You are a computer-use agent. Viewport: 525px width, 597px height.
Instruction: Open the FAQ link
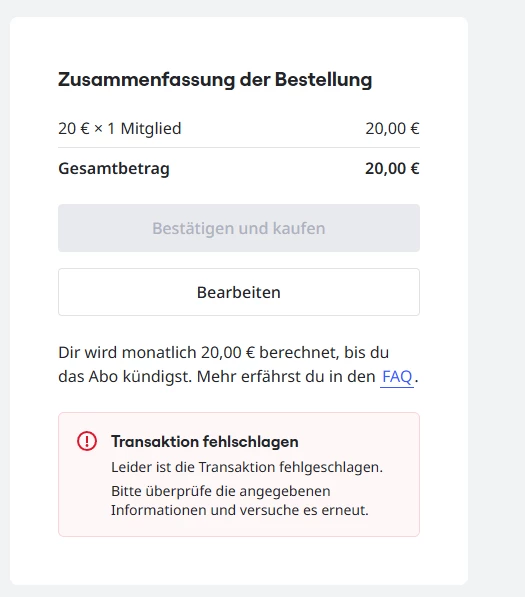(397, 377)
